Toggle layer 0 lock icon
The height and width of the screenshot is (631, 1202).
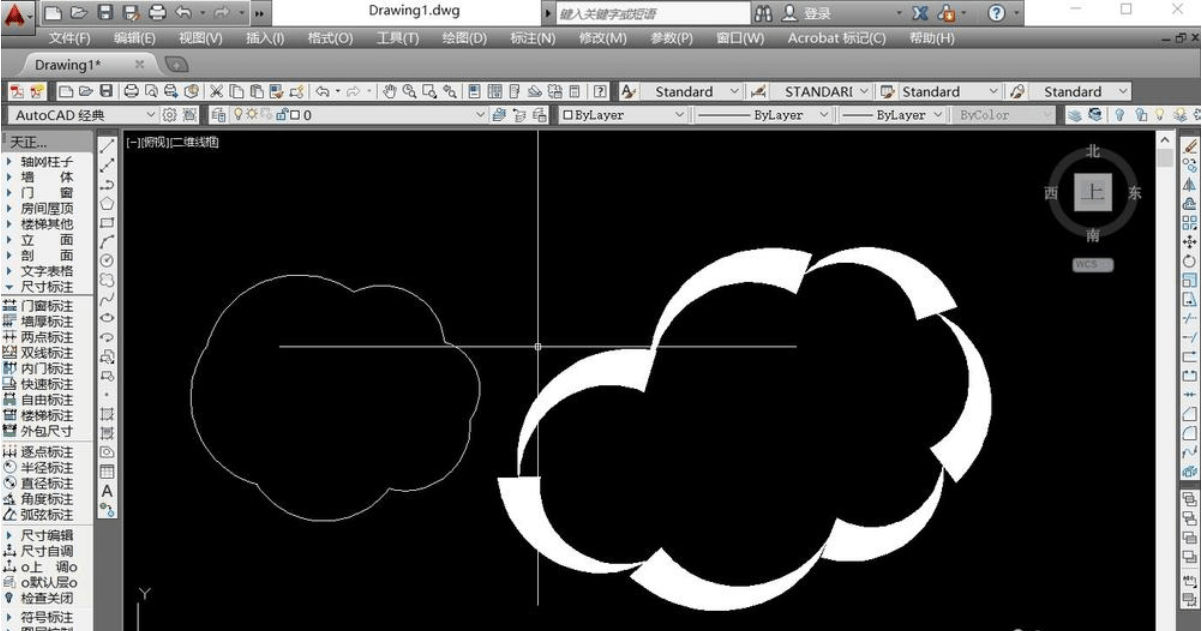[x=283, y=115]
